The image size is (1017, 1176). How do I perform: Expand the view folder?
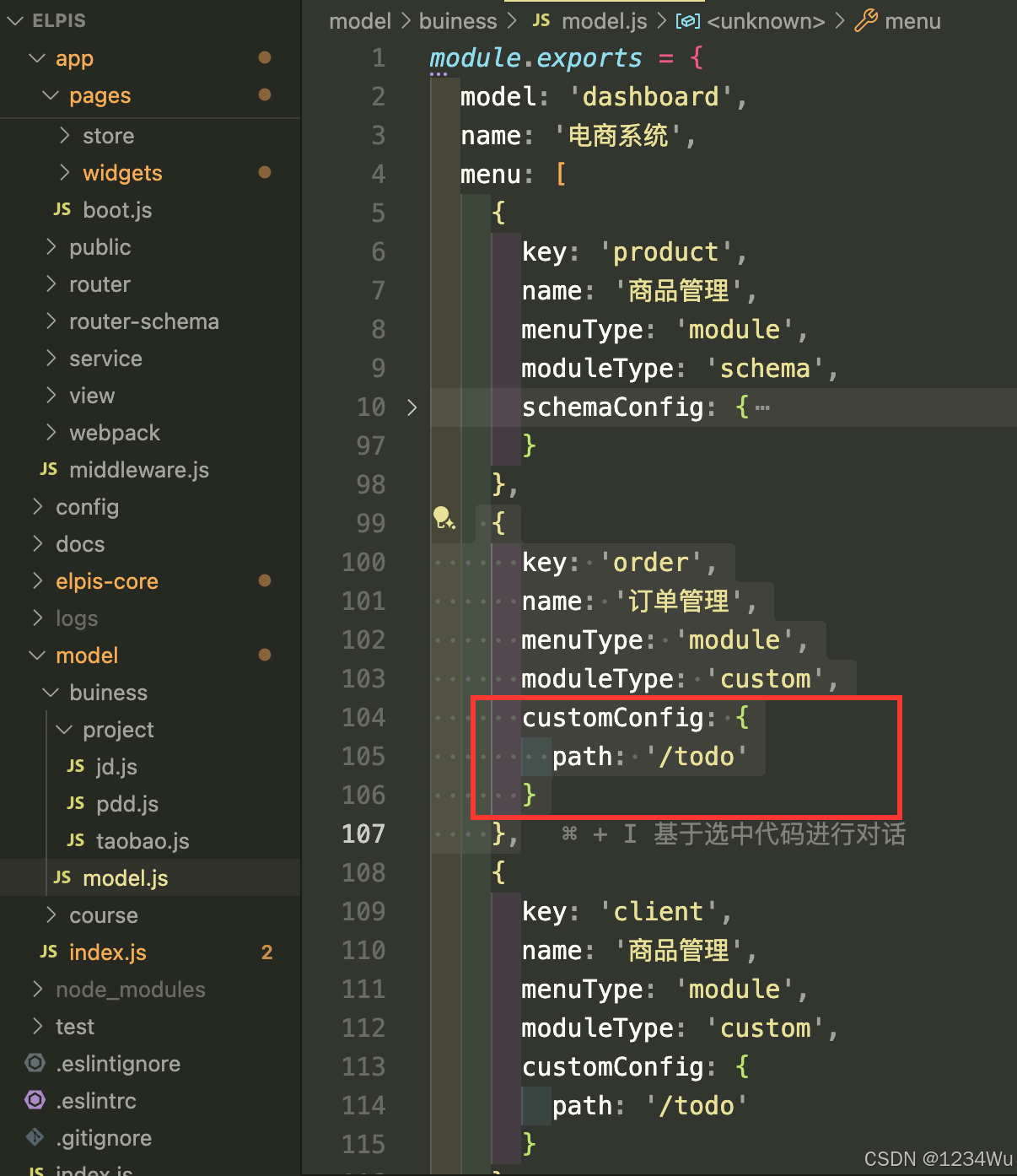pyautogui.click(x=51, y=396)
